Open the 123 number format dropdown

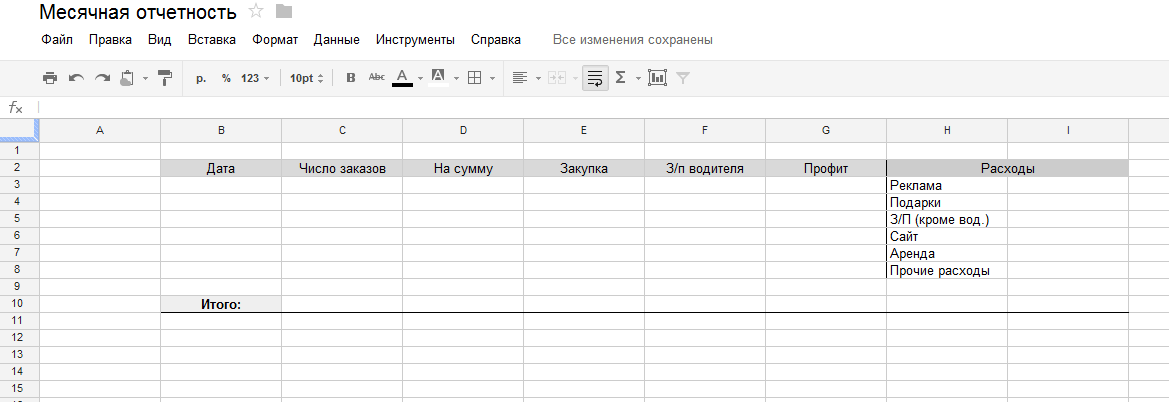[x=255, y=78]
